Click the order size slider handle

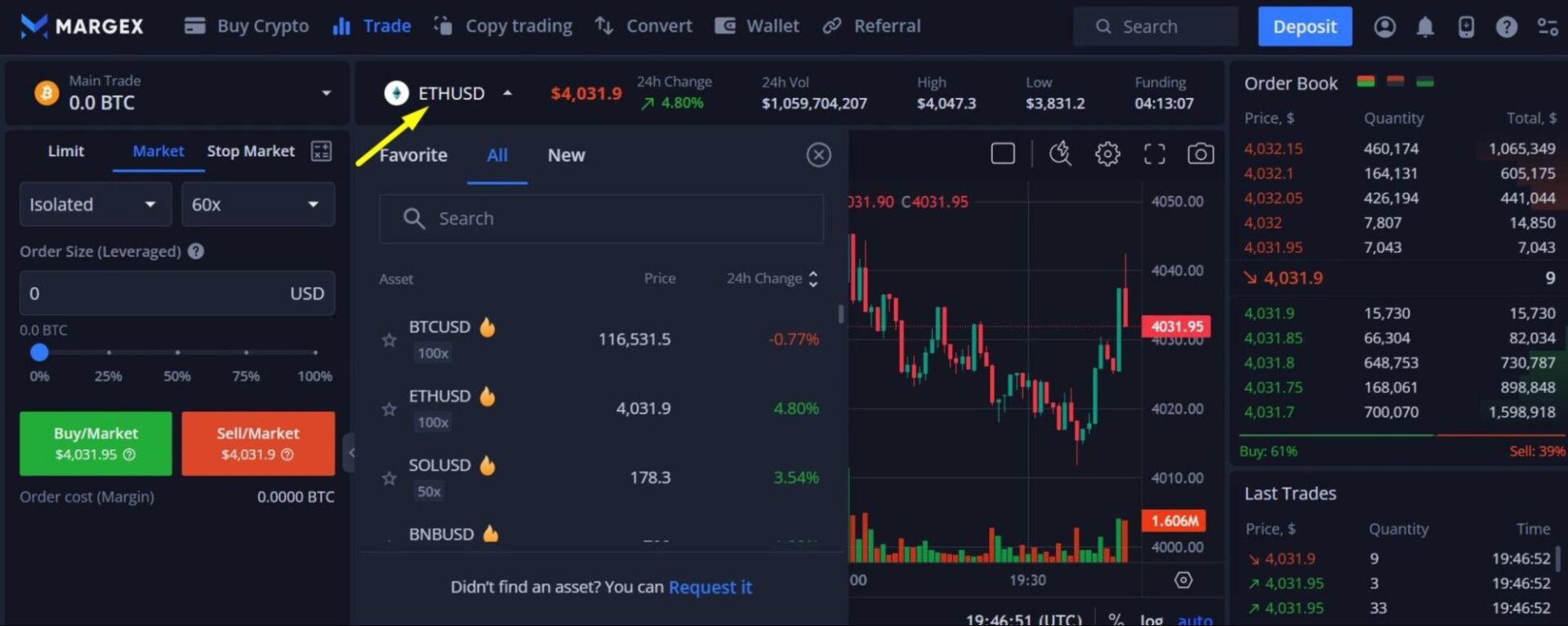(x=39, y=352)
